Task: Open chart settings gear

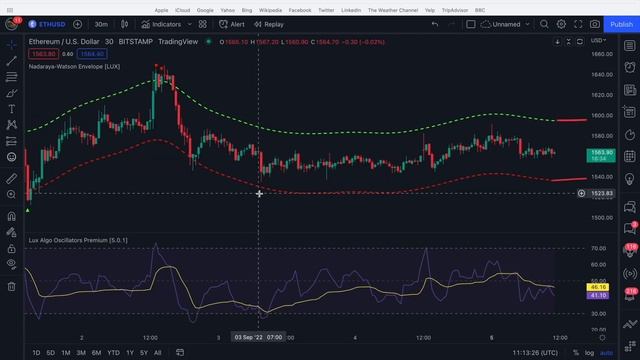Action: coord(561,24)
